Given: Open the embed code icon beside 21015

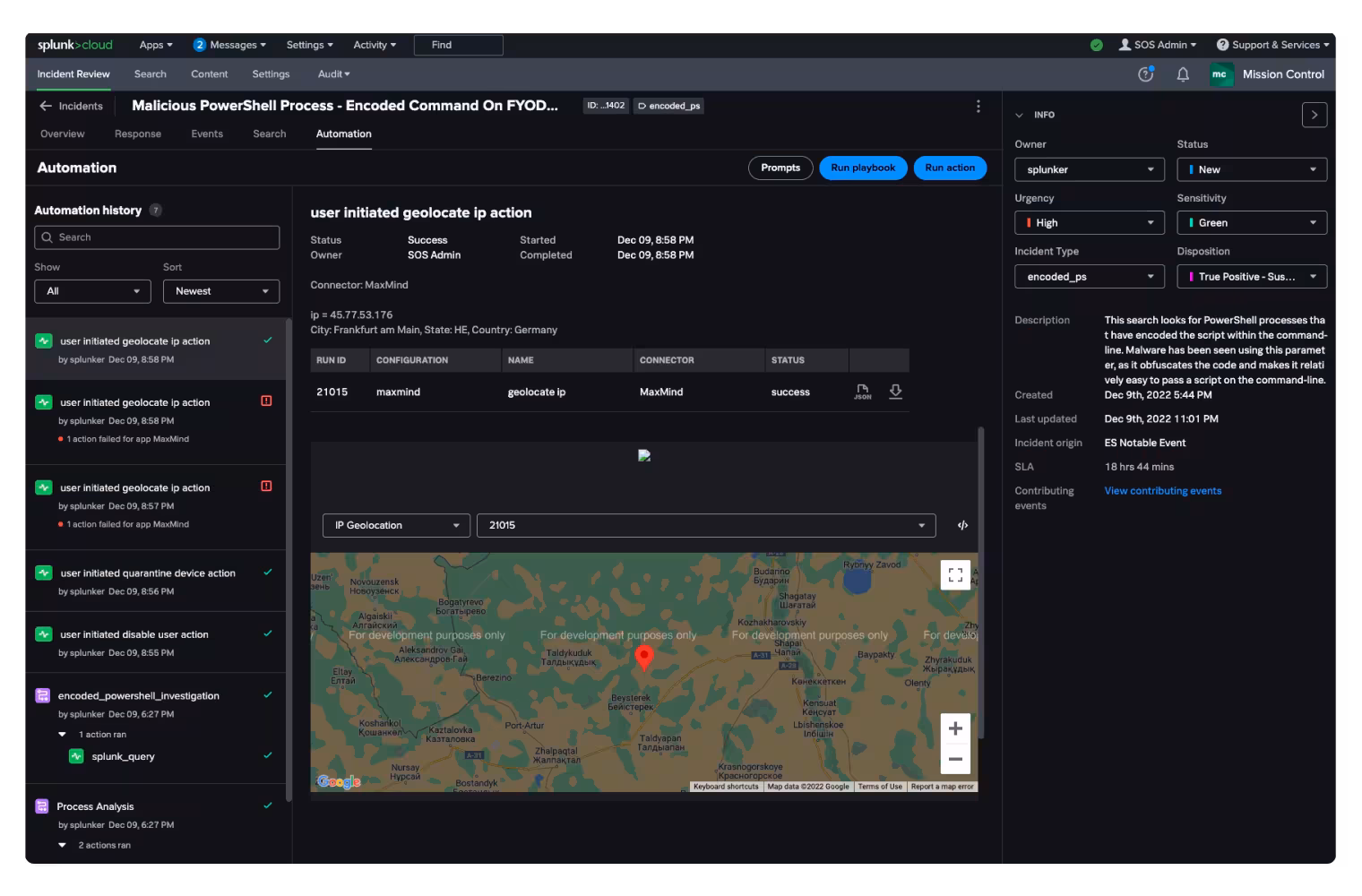Looking at the screenshot, I should tap(962, 525).
